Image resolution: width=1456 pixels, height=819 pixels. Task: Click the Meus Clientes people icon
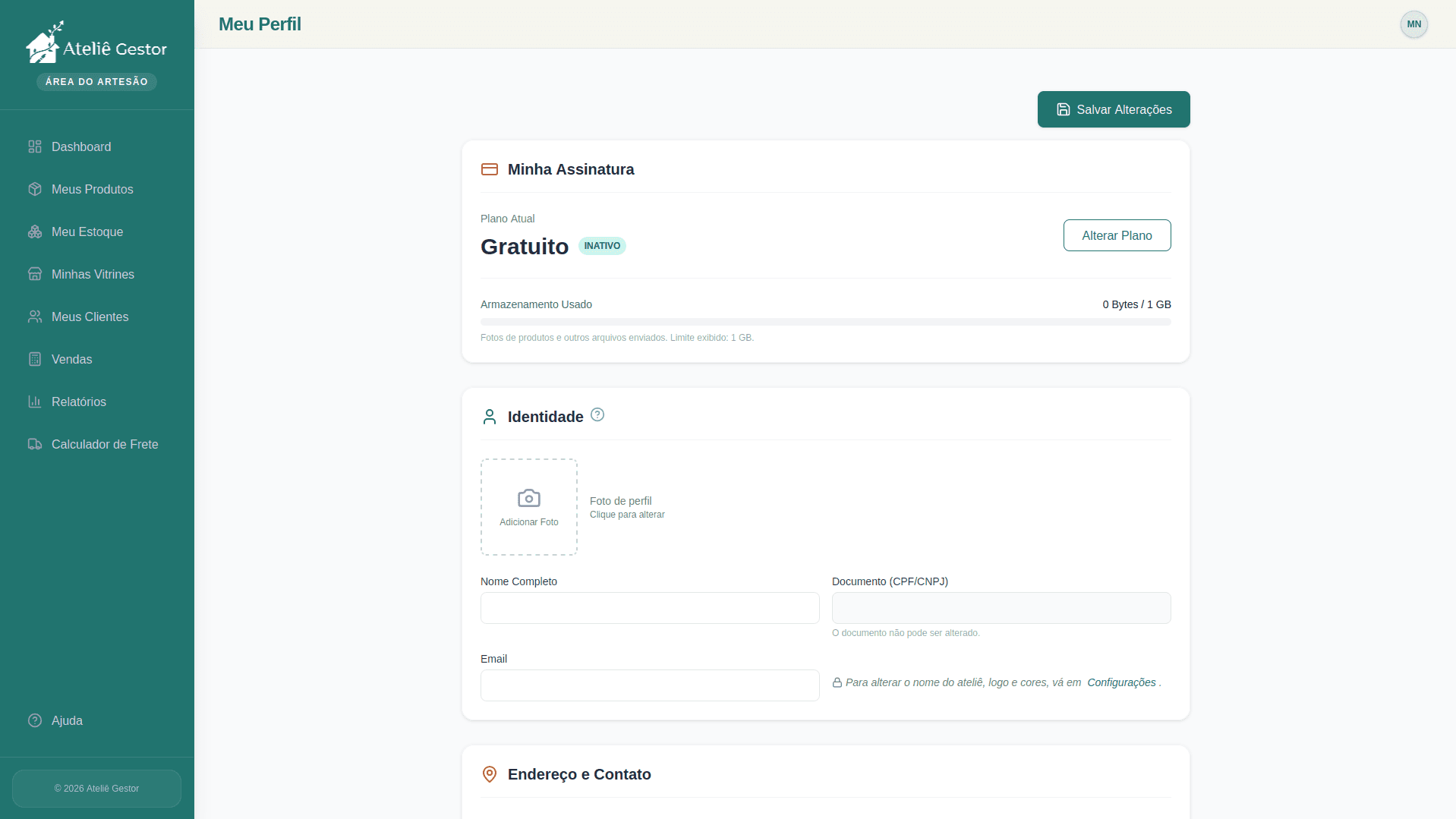coord(35,317)
